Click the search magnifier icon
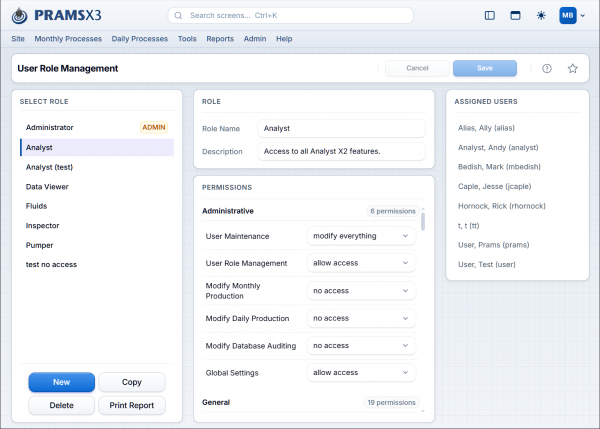 click(x=178, y=16)
